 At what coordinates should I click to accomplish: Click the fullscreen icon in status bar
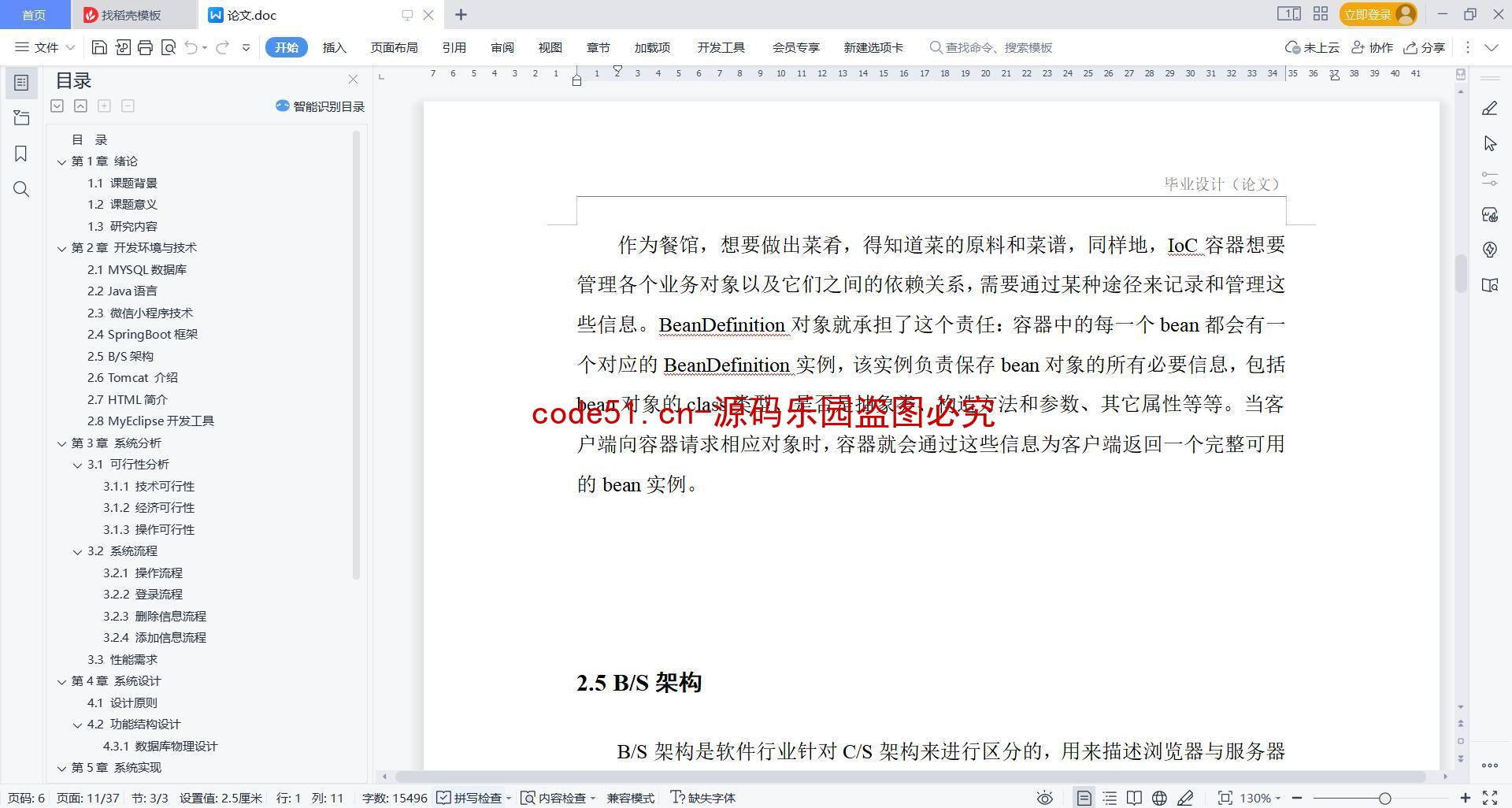pyautogui.click(x=1490, y=798)
